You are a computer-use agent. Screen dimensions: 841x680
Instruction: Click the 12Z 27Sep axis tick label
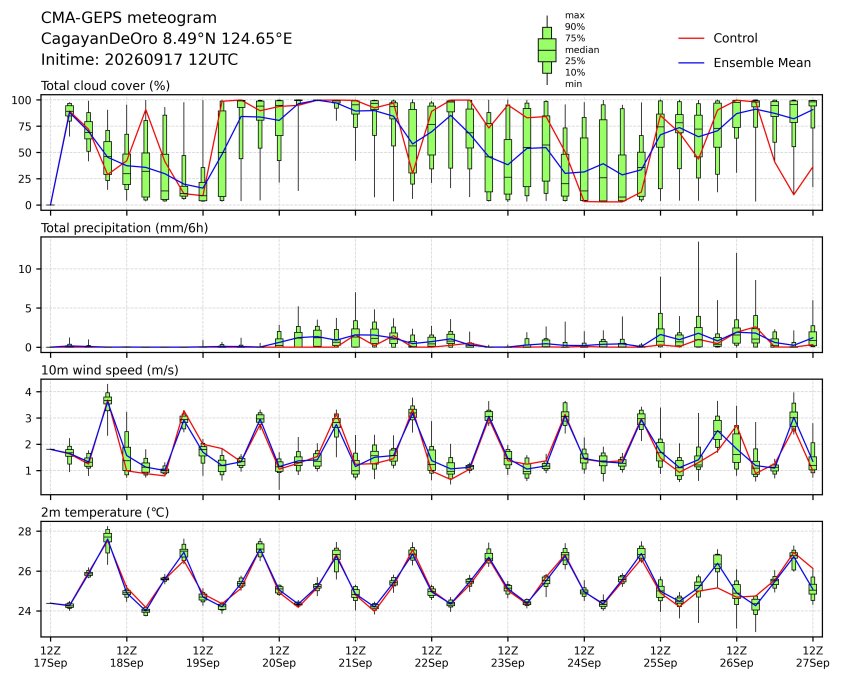coord(813,657)
